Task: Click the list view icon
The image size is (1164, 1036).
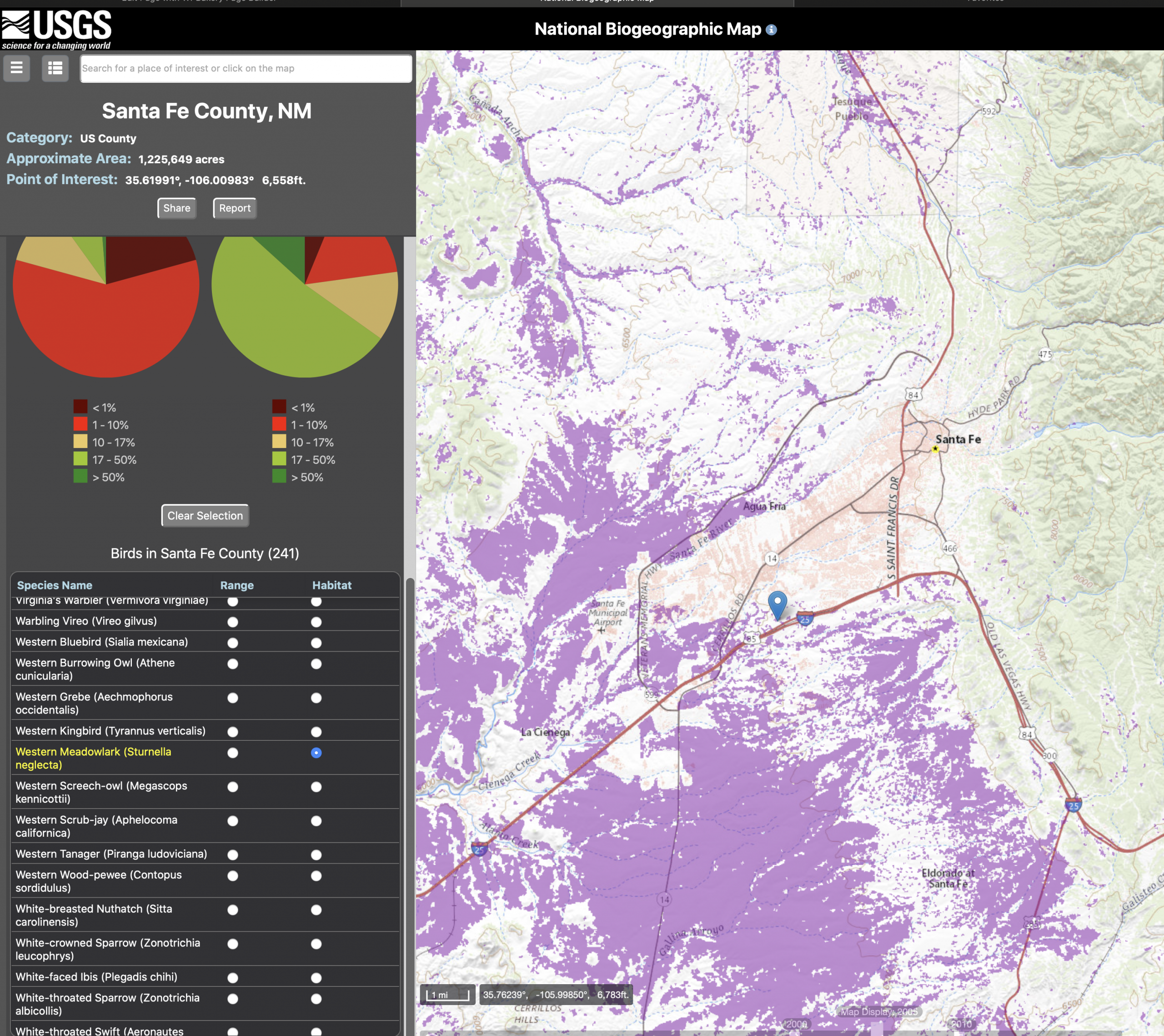Action: pos(55,68)
